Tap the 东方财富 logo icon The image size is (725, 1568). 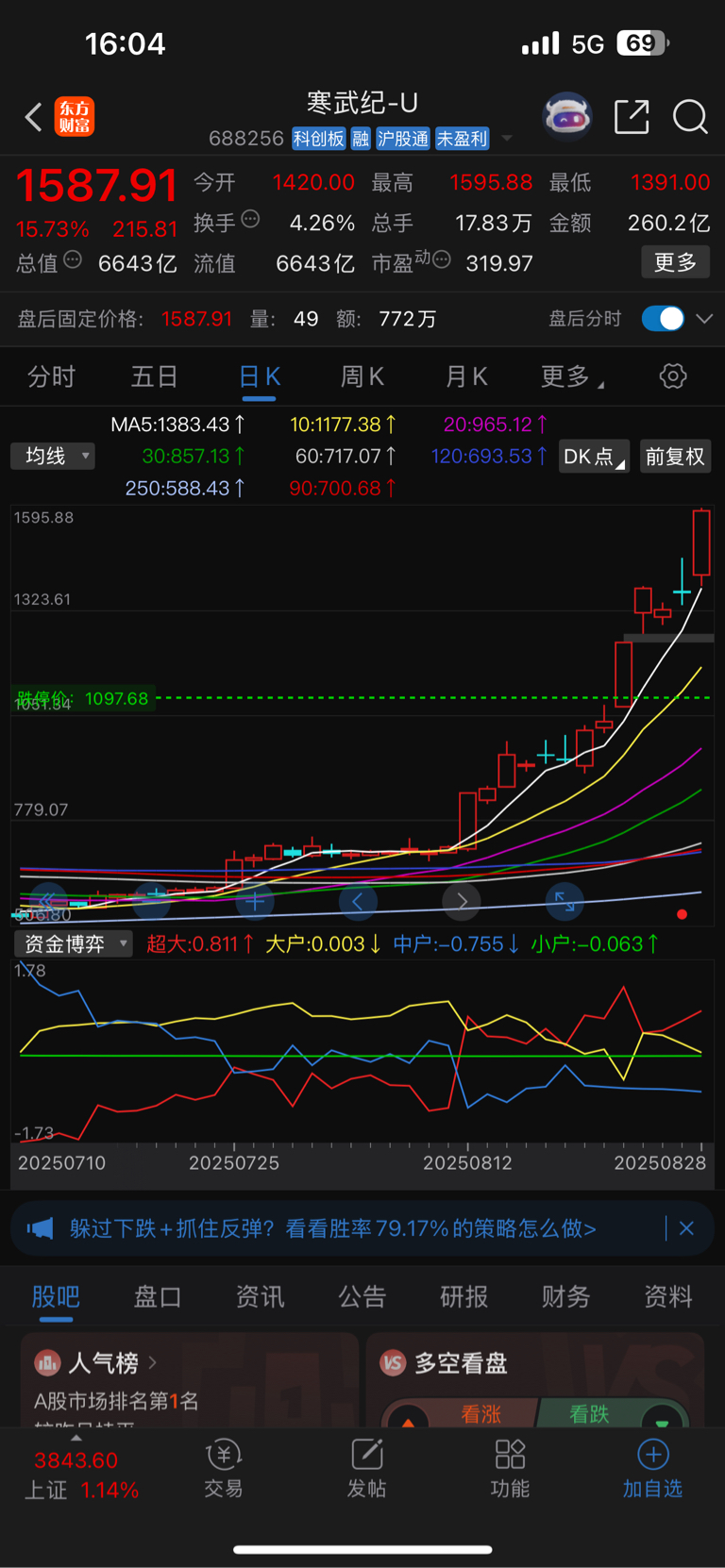[75, 117]
